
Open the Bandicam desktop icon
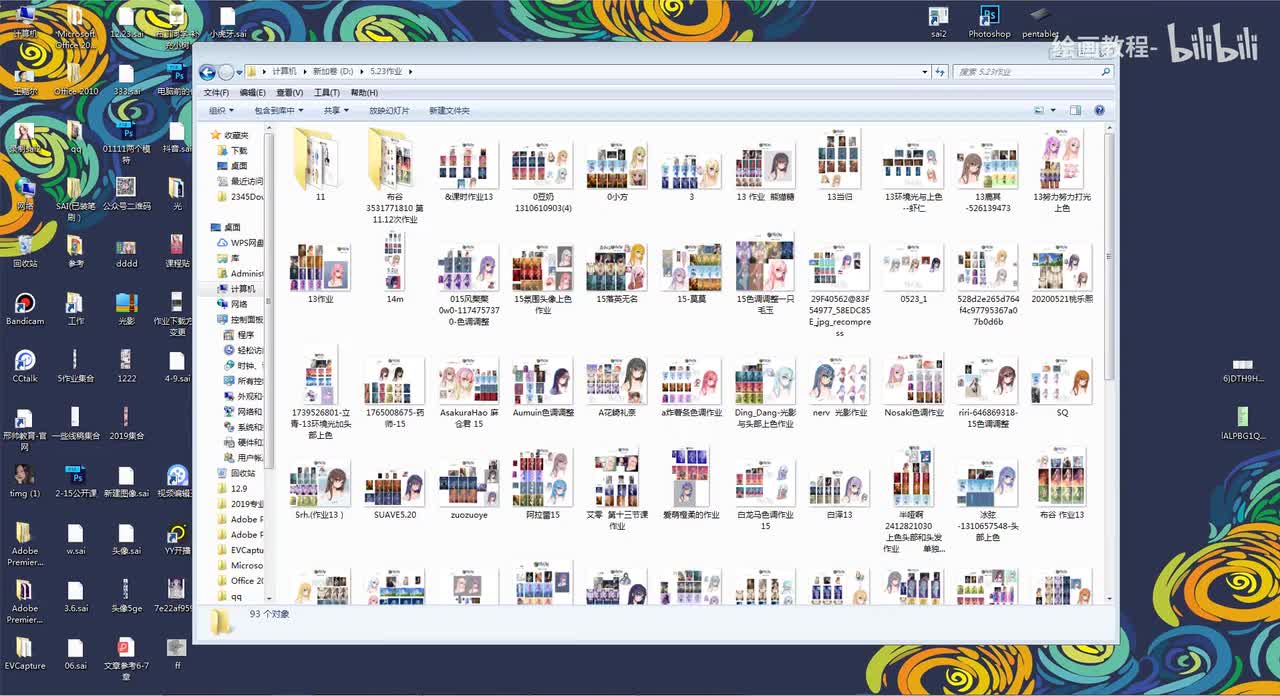25,309
